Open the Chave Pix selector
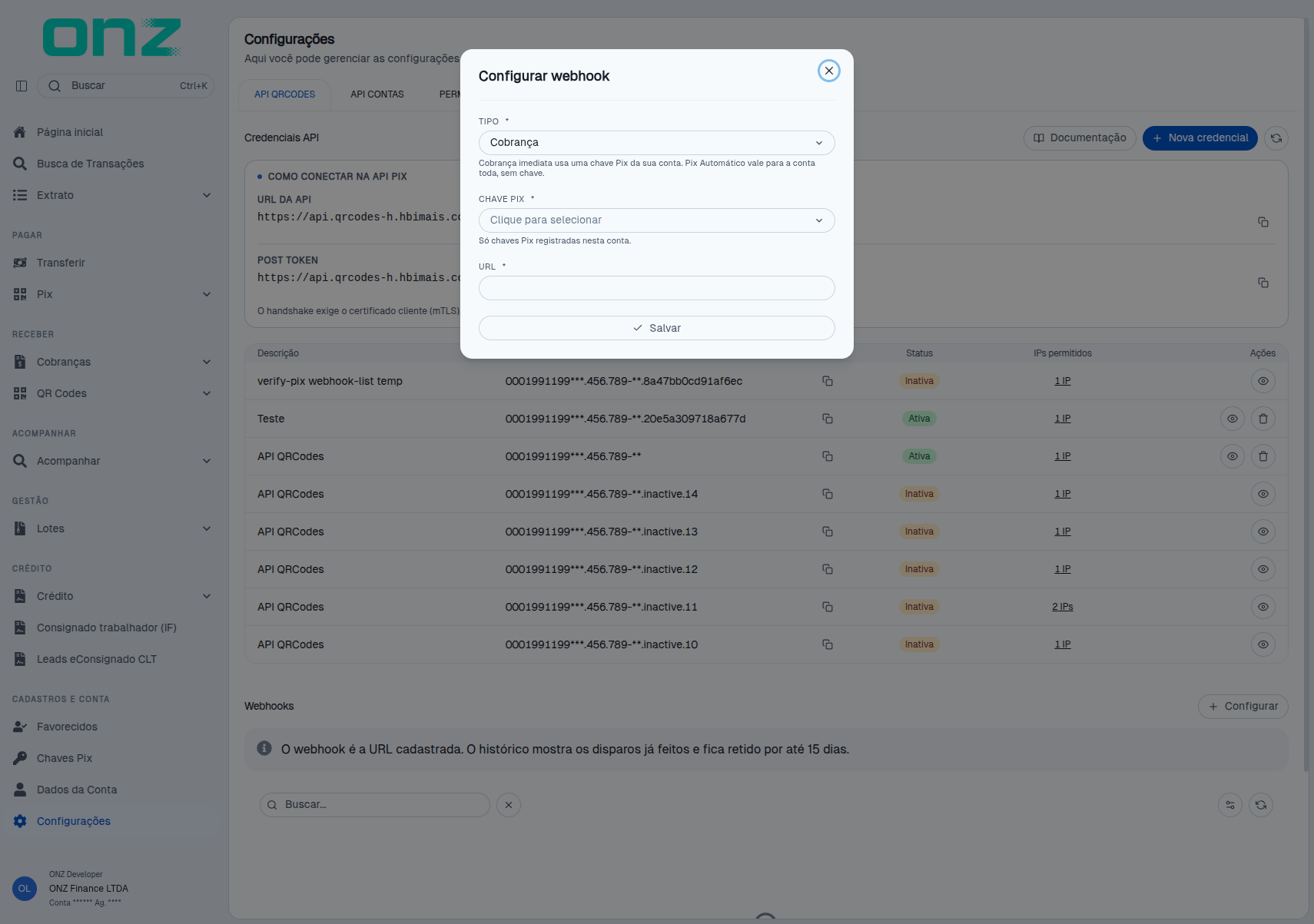Viewport: 1314px width, 924px height. [x=656, y=220]
